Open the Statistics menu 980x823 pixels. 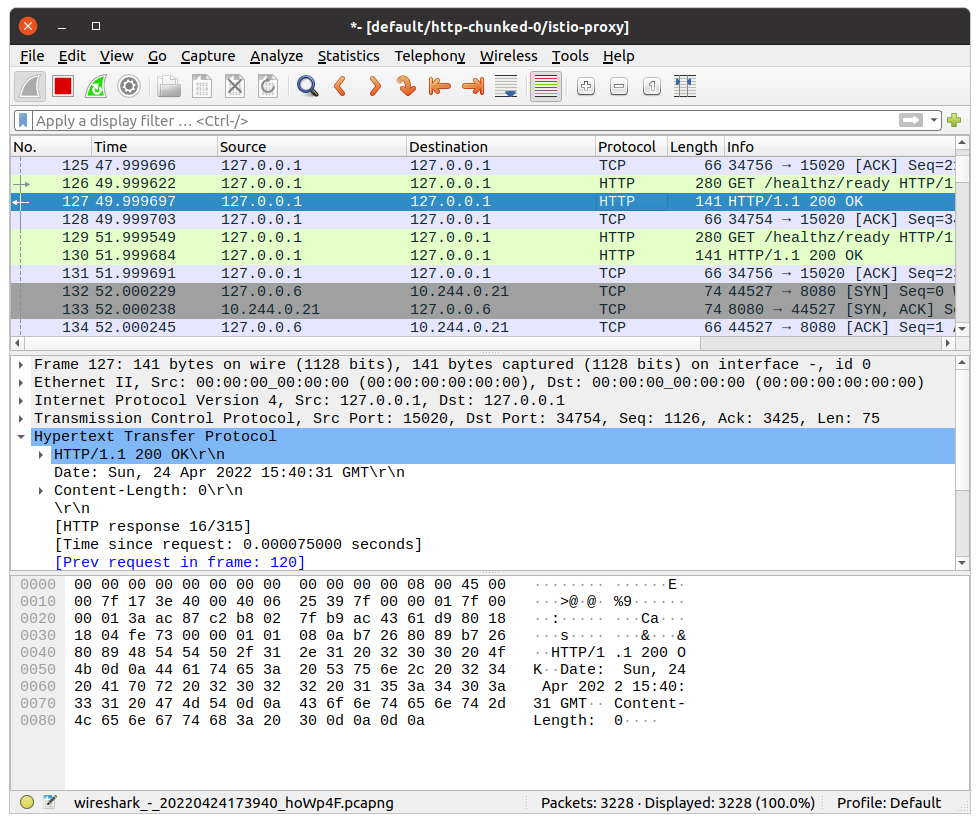pyautogui.click(x=348, y=56)
